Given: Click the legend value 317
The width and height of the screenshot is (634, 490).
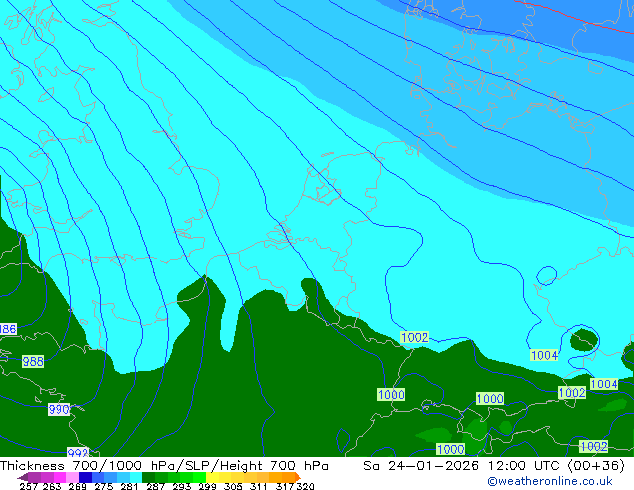Looking at the screenshot, I should [x=285, y=486].
